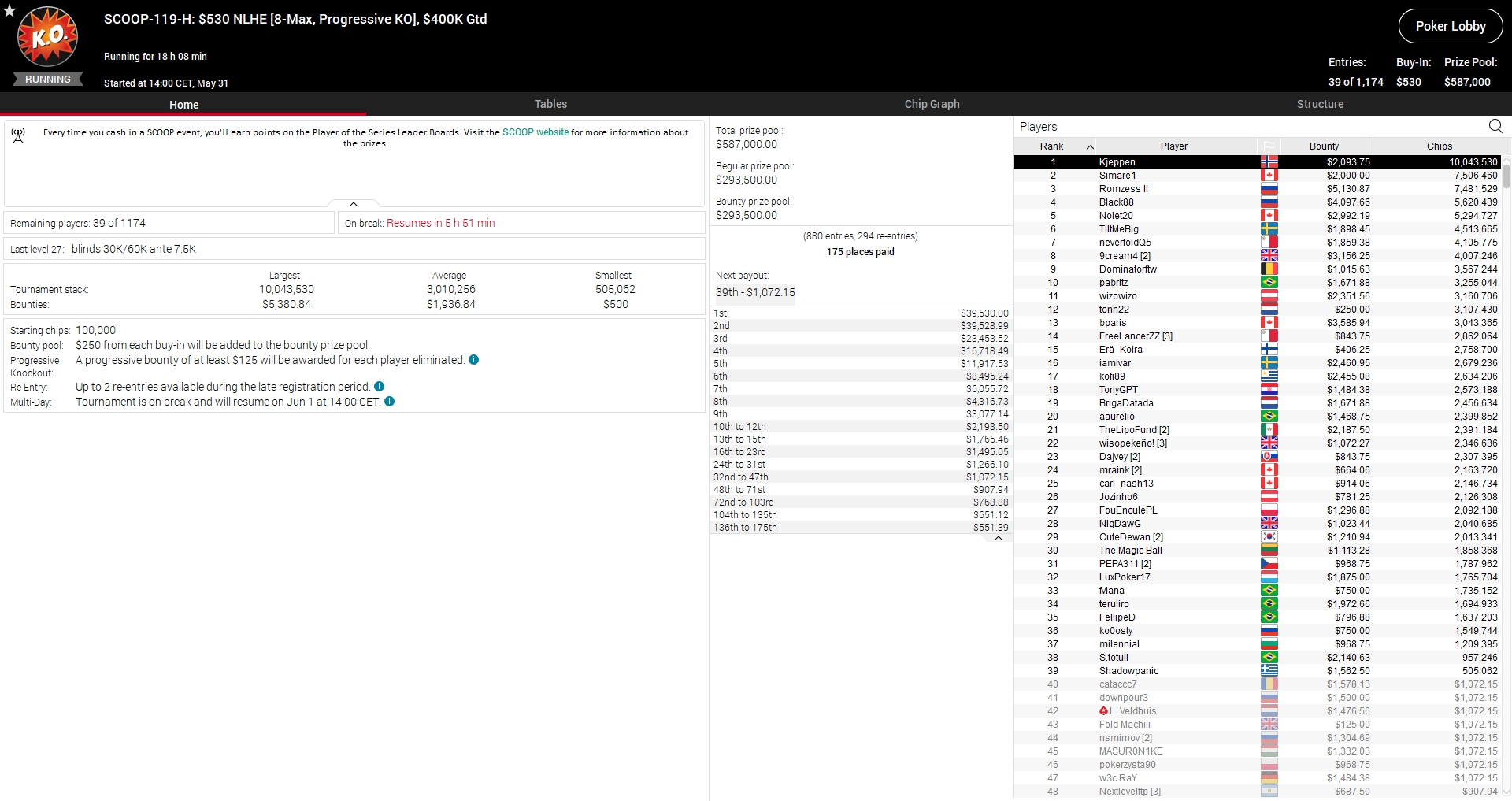Image resolution: width=1512 pixels, height=801 pixels.
Task: Click the Bounty prize pool amount
Action: point(747,215)
